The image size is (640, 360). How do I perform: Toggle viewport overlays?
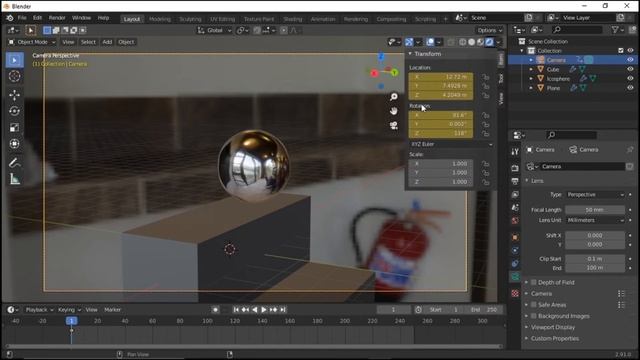click(430, 42)
